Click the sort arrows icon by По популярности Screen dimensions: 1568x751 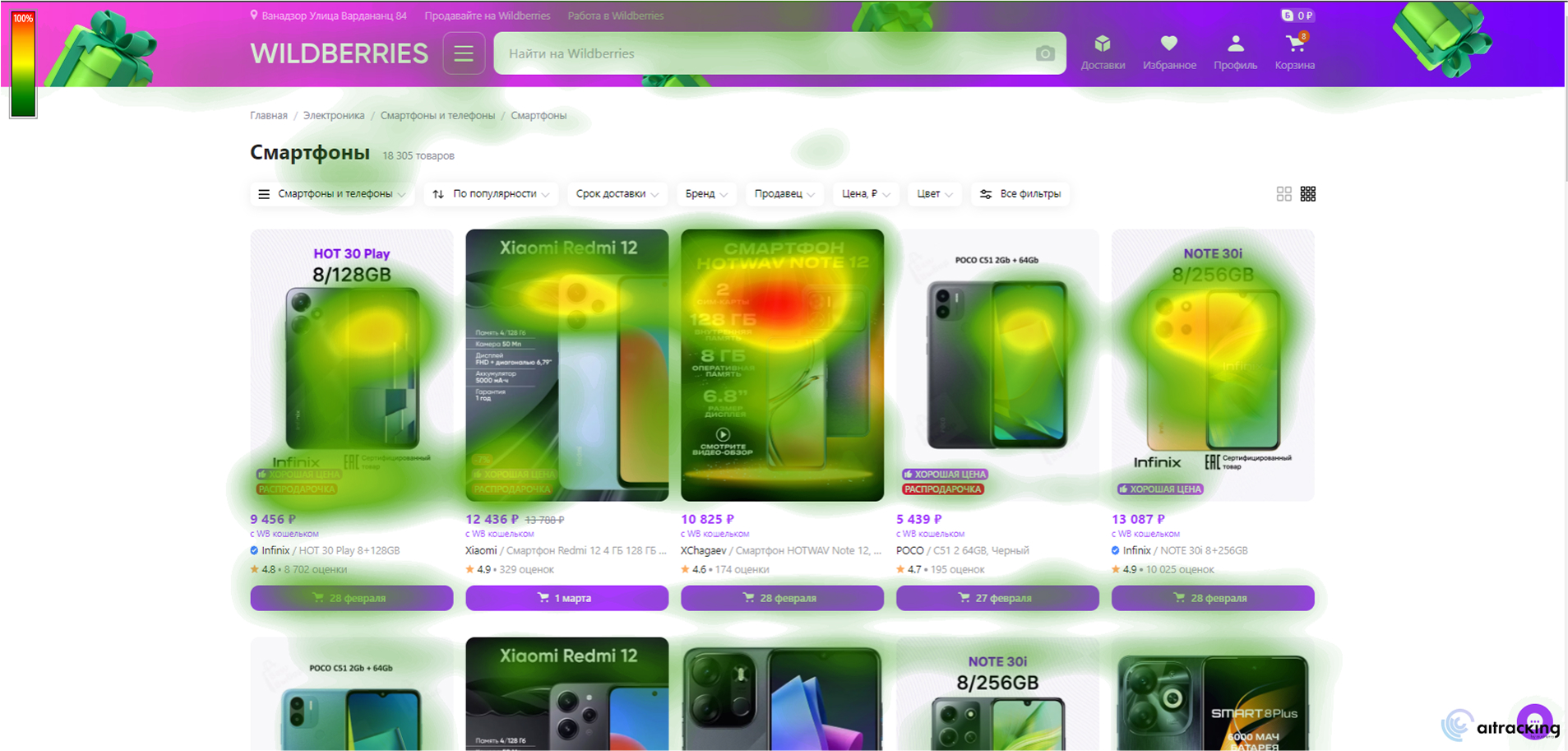[438, 194]
